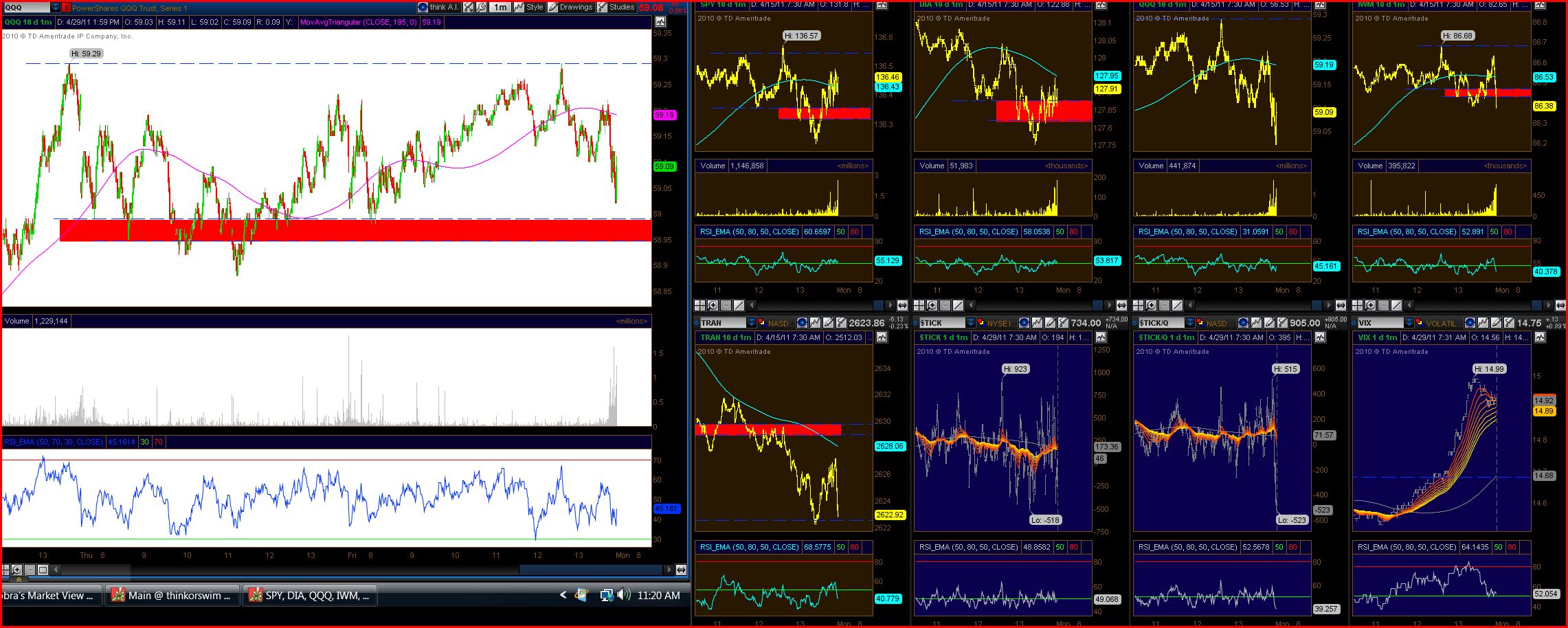The width and height of the screenshot is (1568, 628).
Task: Click the symbol link icon beside the $TICK symbol
Action: [981, 322]
